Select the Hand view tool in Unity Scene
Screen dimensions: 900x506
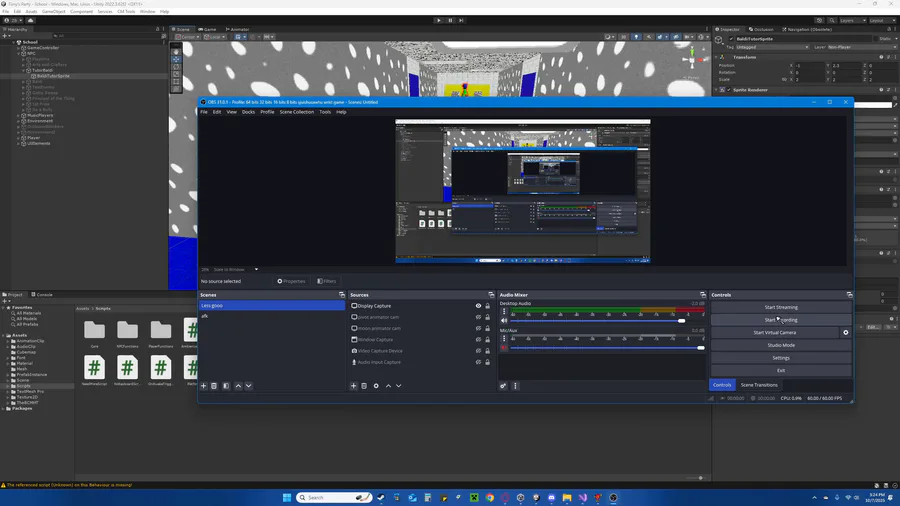[176, 52]
